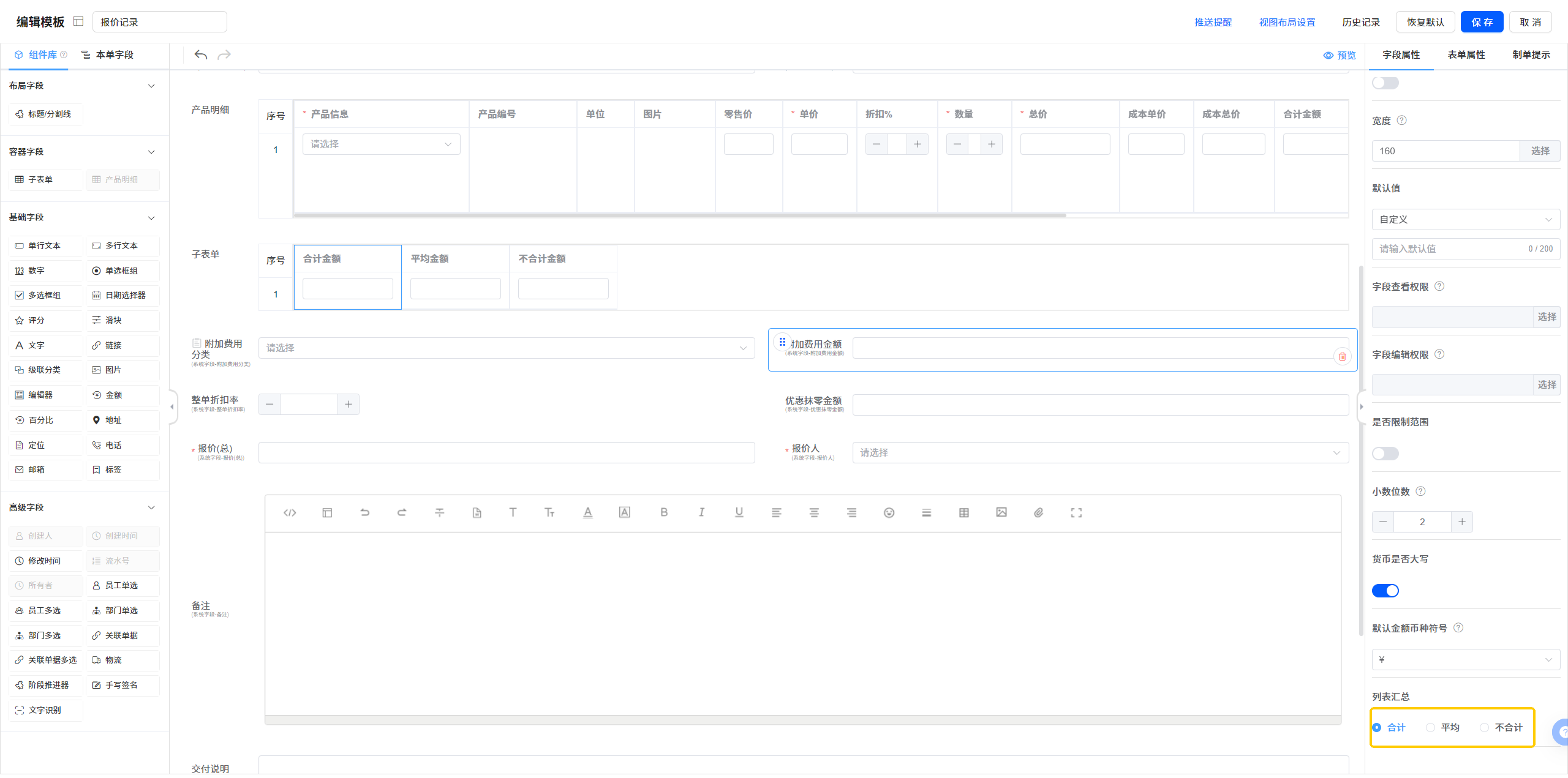The width and height of the screenshot is (1568, 778).
Task: Open the 报价人 select dropdown
Action: (x=1100, y=453)
